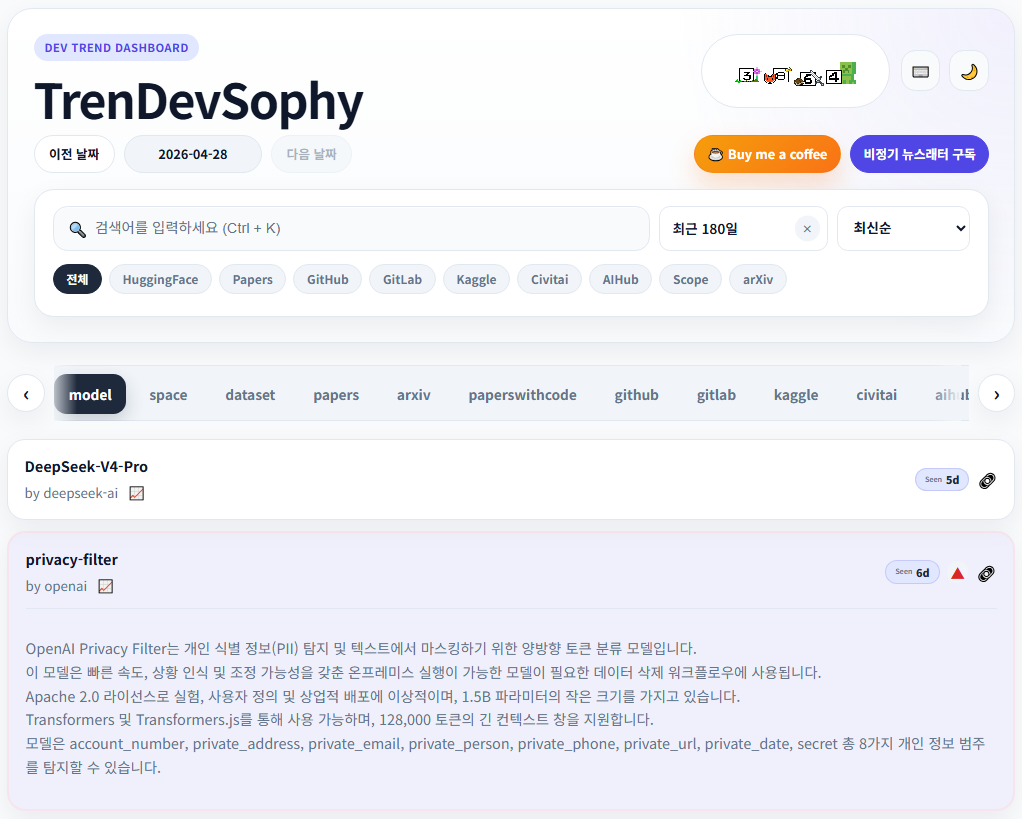The width and height of the screenshot is (1022, 820).
Task: Collapse the privacy-filter card title
Action: (x=72, y=560)
